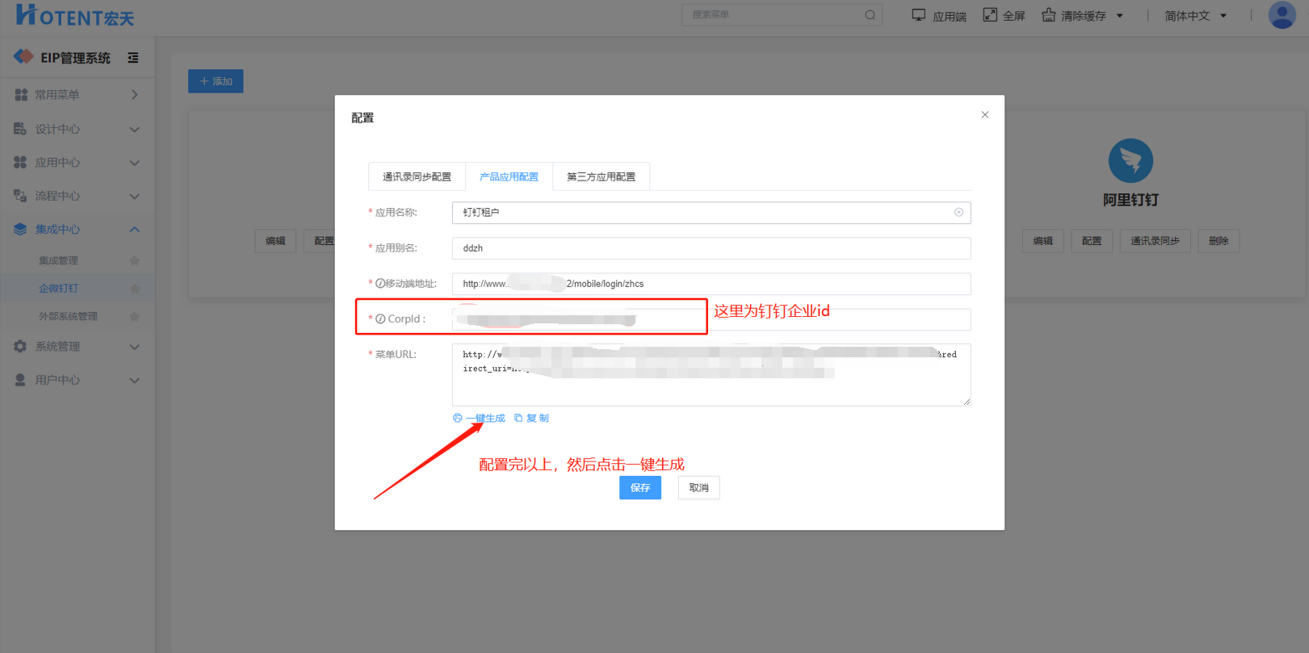Click into the 应用别名 input field
Image resolution: width=1309 pixels, height=653 pixels.
pos(711,248)
